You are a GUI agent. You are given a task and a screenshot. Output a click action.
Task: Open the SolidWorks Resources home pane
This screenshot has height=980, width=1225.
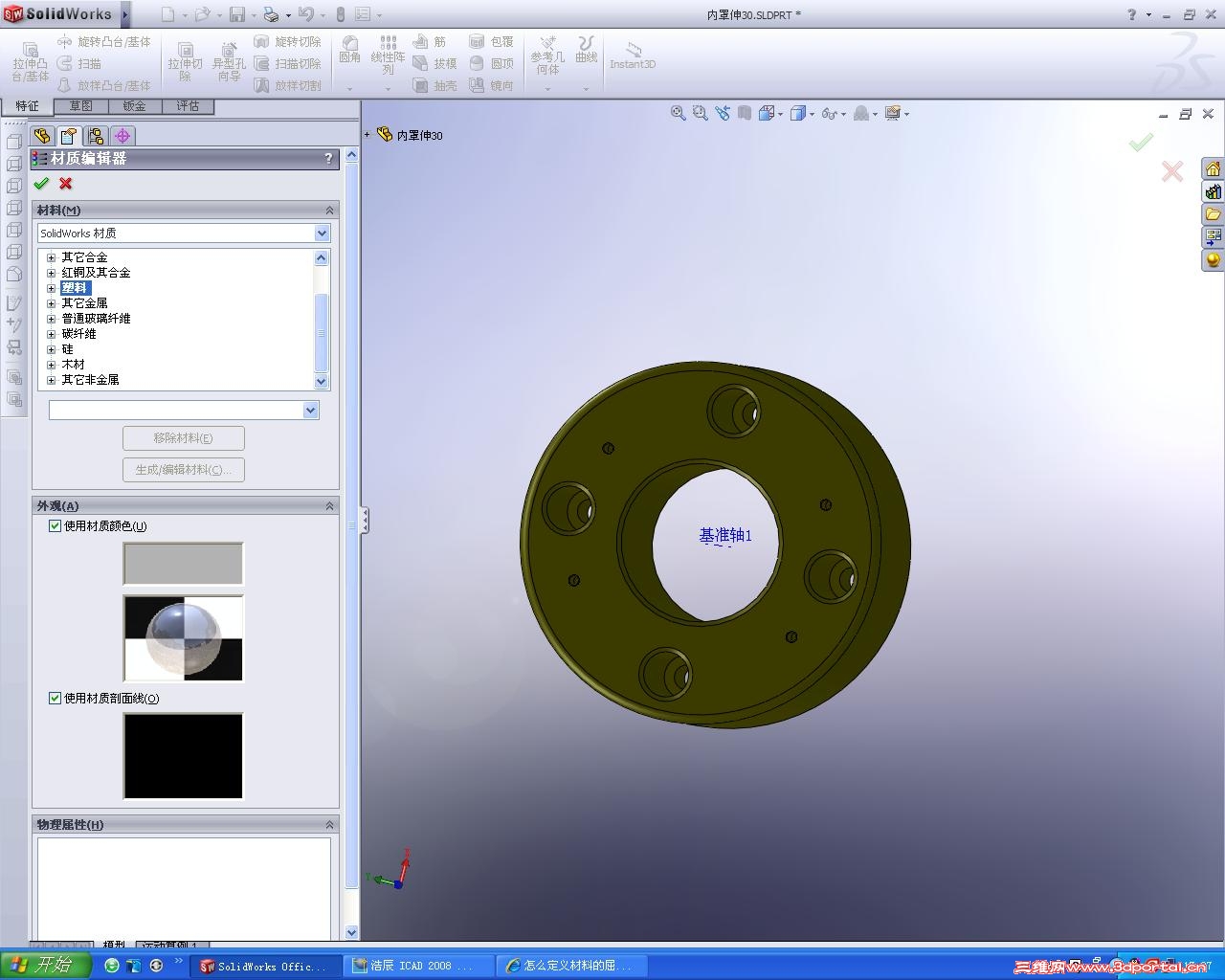click(x=1213, y=169)
